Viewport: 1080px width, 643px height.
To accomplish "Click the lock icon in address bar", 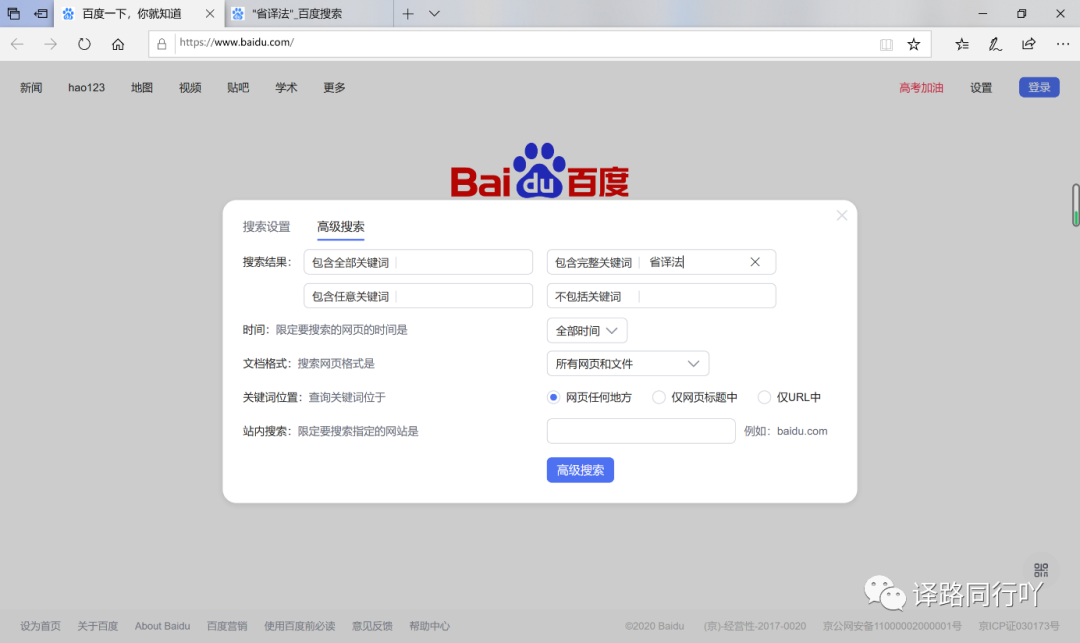I will coord(162,44).
